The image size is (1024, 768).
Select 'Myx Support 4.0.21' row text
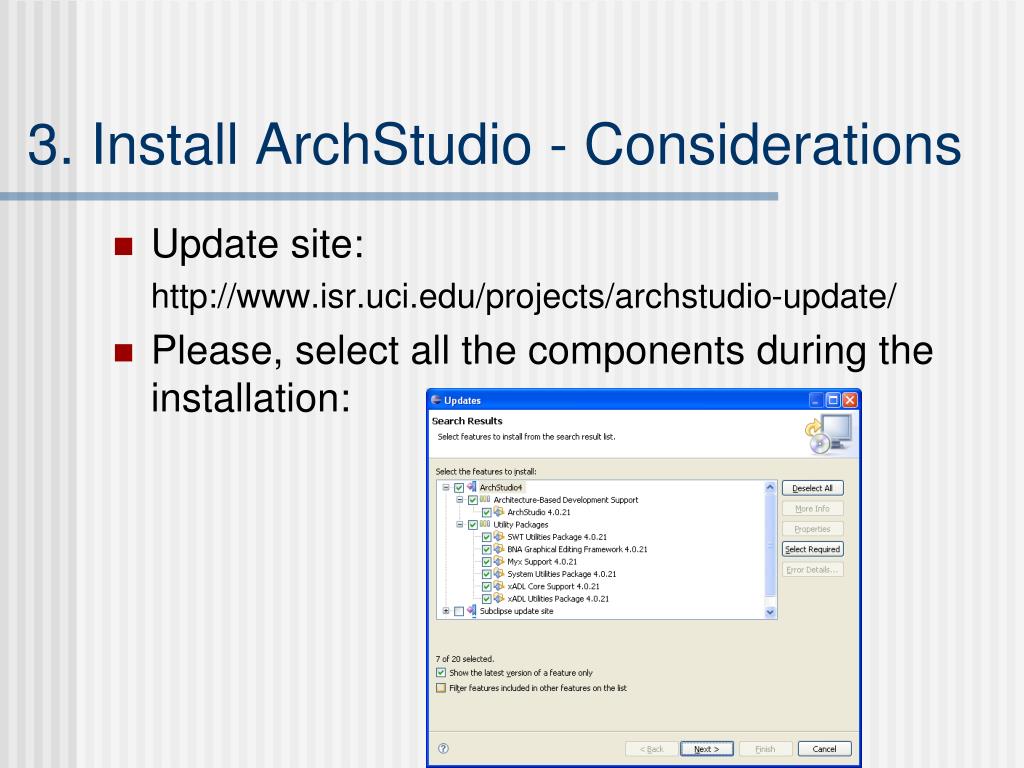tap(542, 562)
